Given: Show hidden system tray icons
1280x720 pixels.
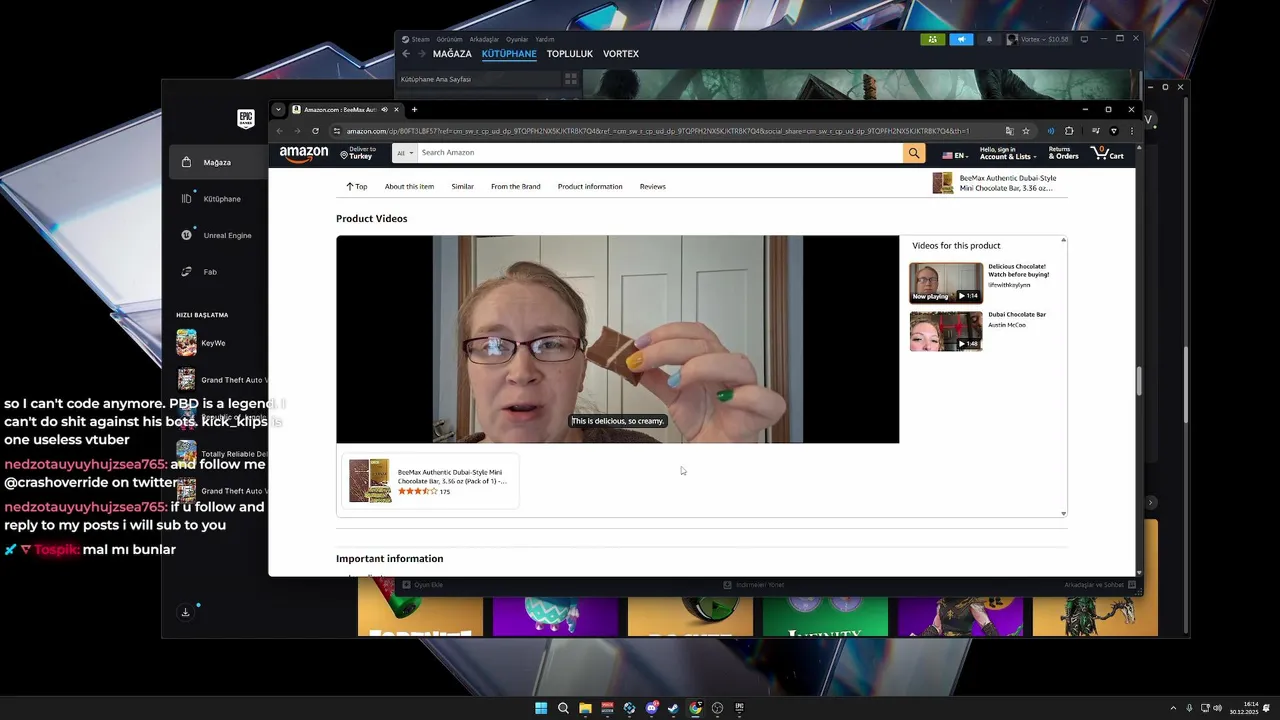Looking at the screenshot, I should coord(1173,708).
